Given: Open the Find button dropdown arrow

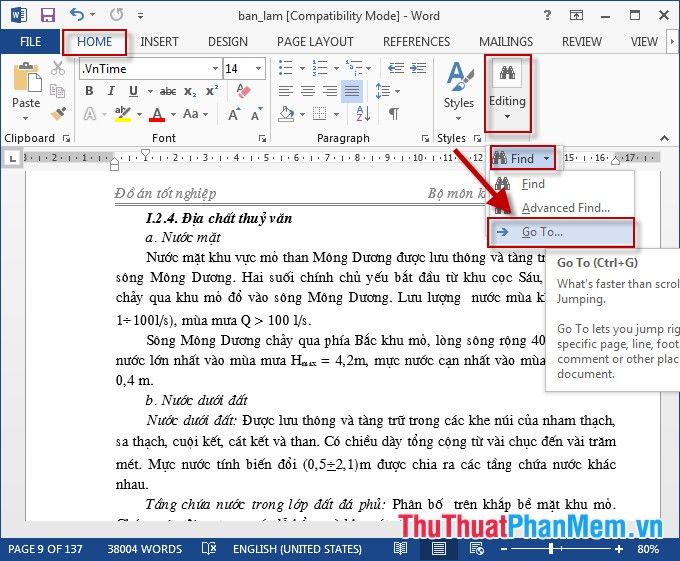Looking at the screenshot, I should (546, 158).
